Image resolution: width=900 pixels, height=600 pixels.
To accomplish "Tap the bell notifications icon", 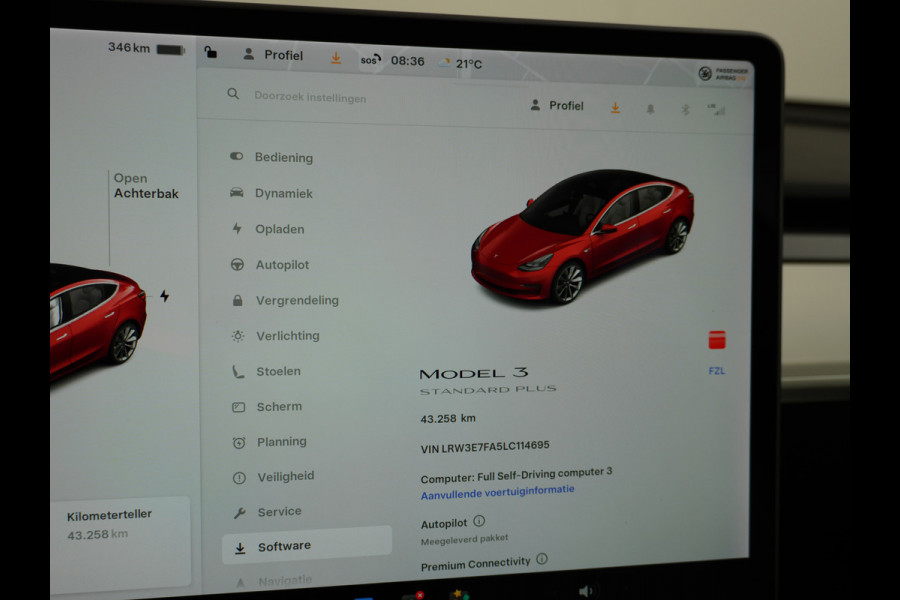I will click(x=650, y=107).
